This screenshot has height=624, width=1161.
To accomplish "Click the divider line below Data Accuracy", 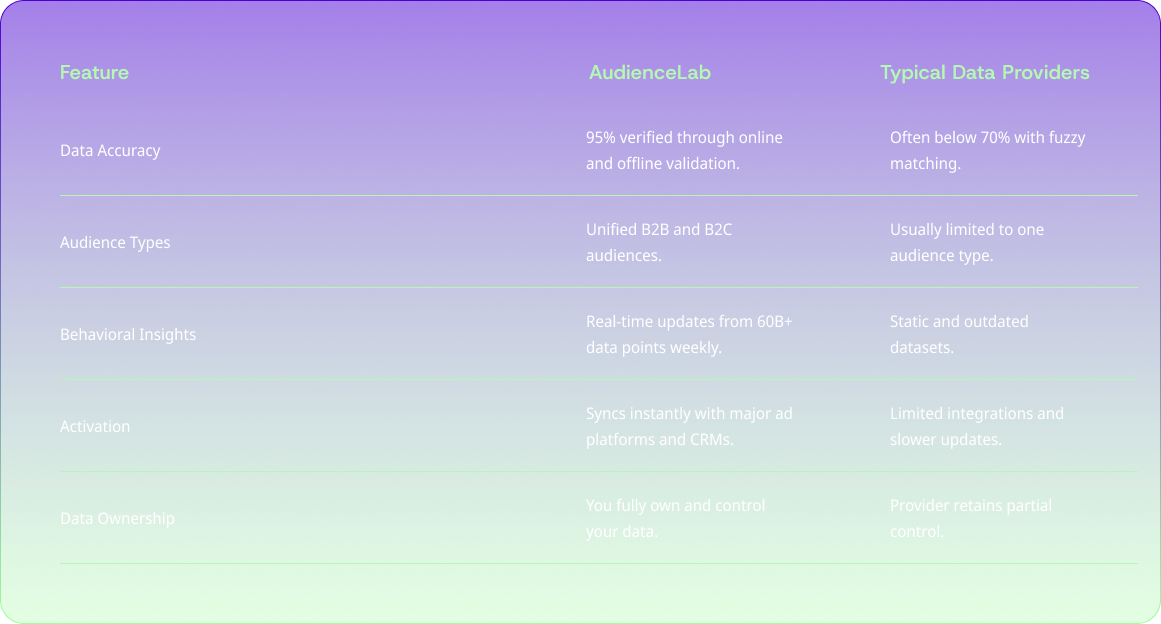I will (x=598, y=195).
